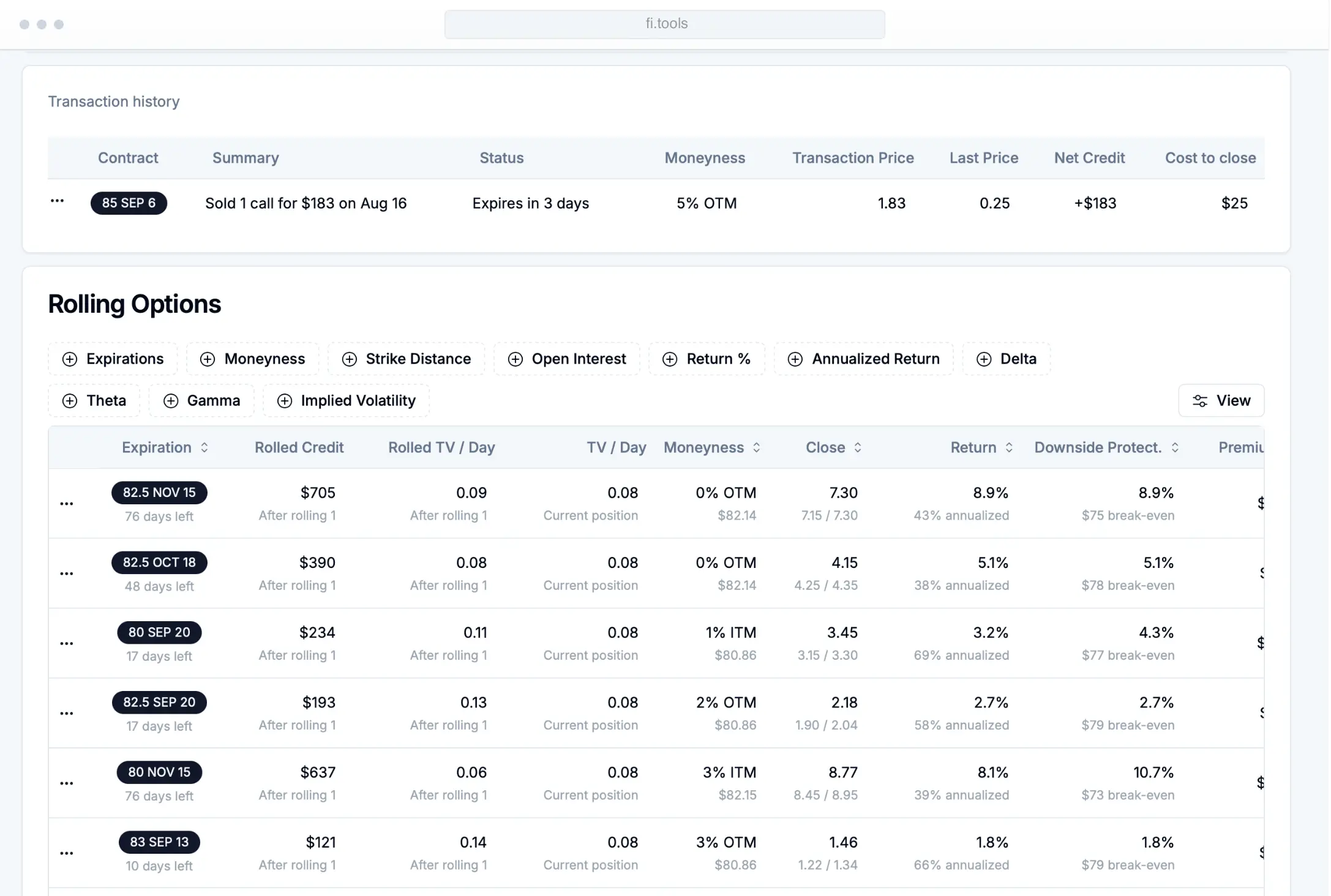Add the Implied Volatility filter

(x=346, y=401)
